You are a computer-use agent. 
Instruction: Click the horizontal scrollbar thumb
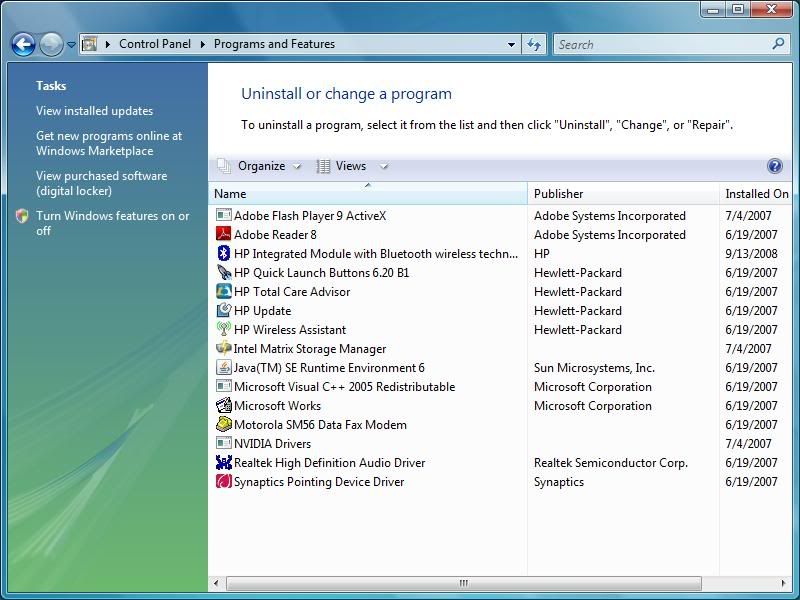coord(464,583)
